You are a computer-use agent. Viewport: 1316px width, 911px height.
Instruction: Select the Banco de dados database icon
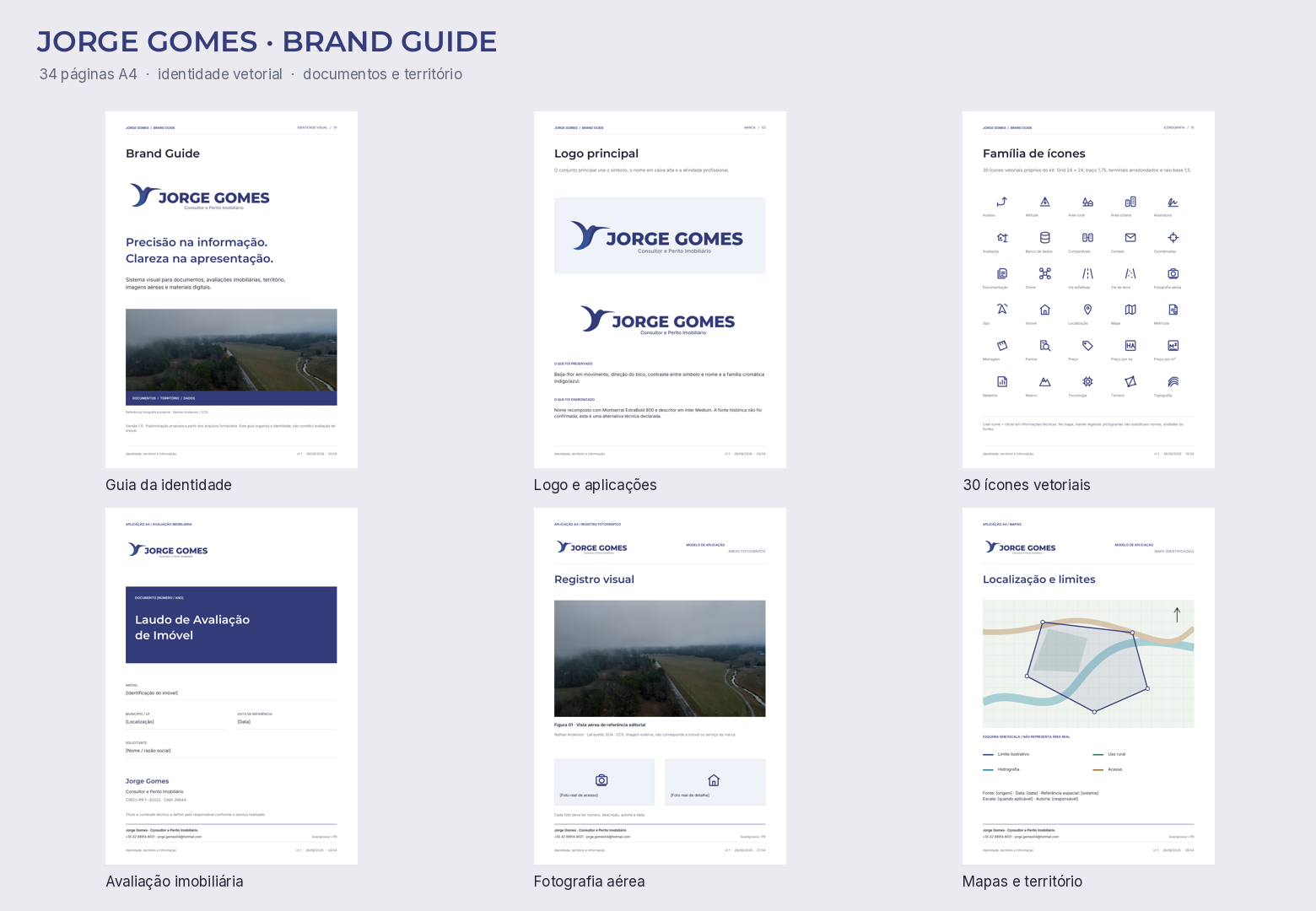tap(1044, 238)
